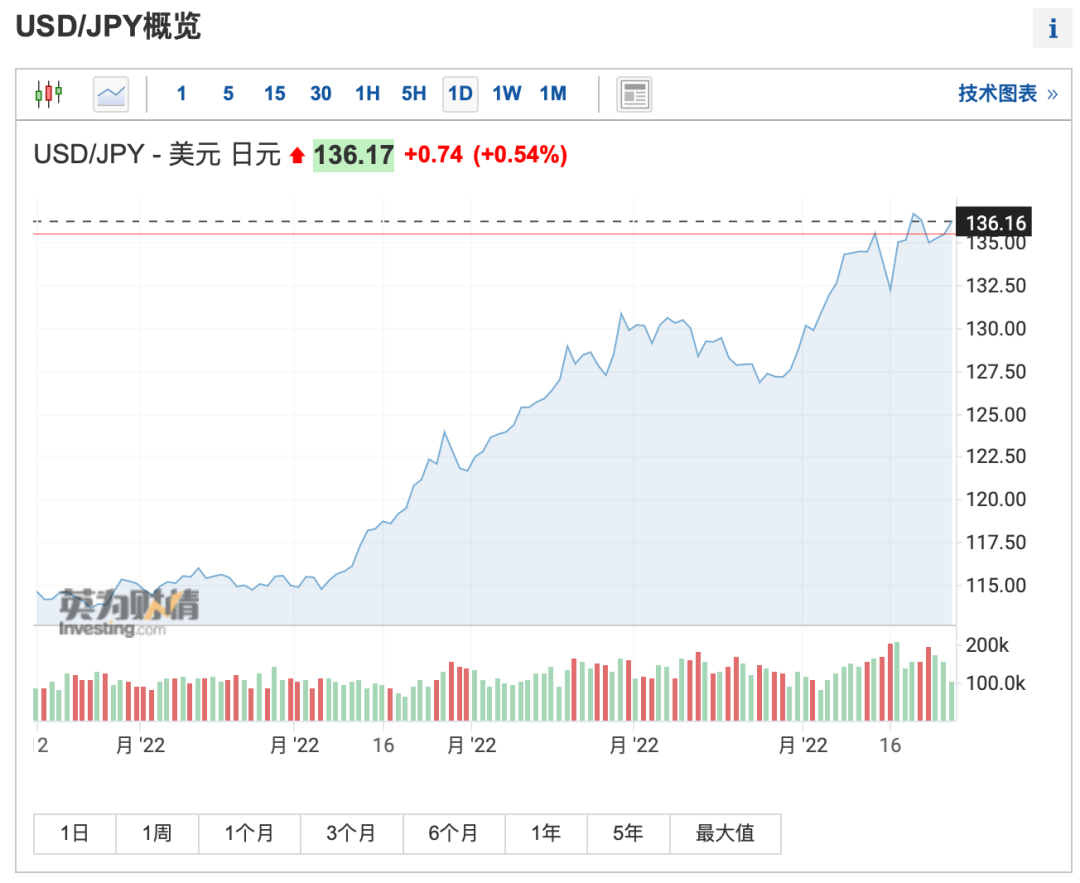1080x883 pixels.
Task: Switch to candlestick chart type
Action: (48, 94)
